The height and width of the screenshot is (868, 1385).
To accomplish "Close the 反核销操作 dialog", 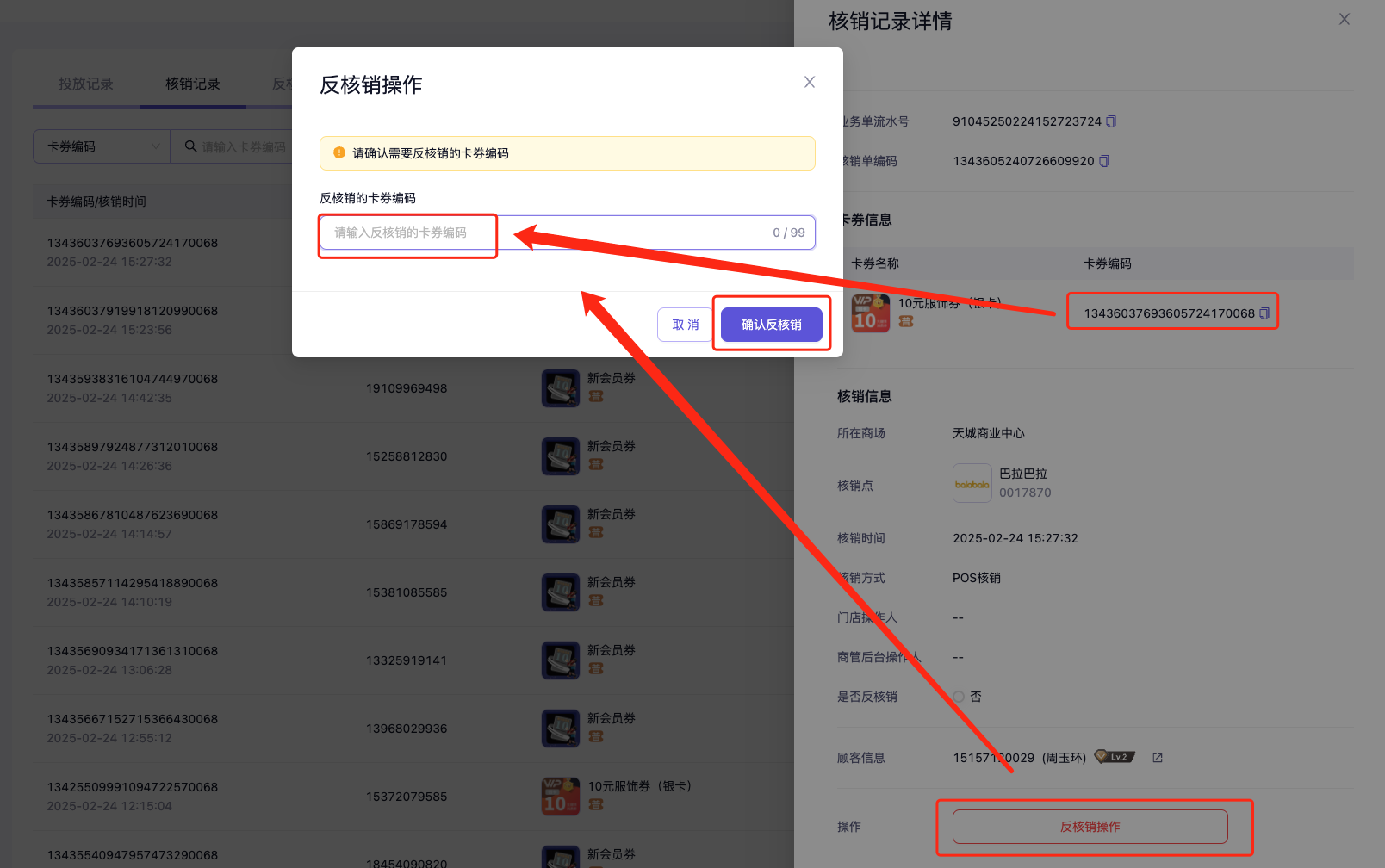I will (x=809, y=82).
